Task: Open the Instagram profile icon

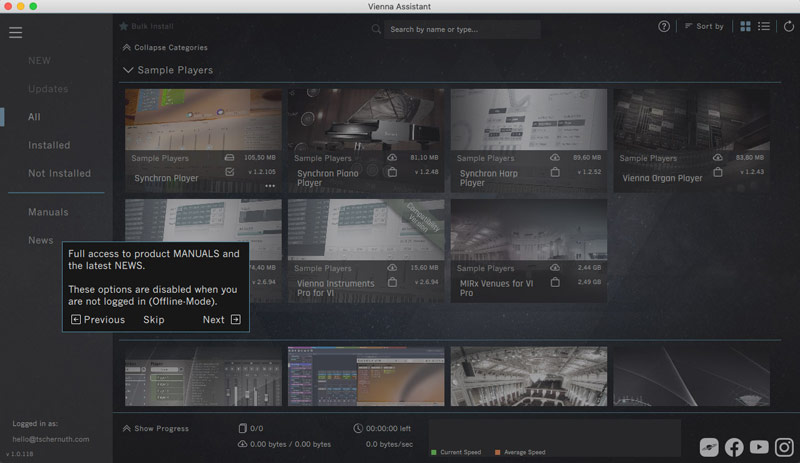Action: coord(785,448)
